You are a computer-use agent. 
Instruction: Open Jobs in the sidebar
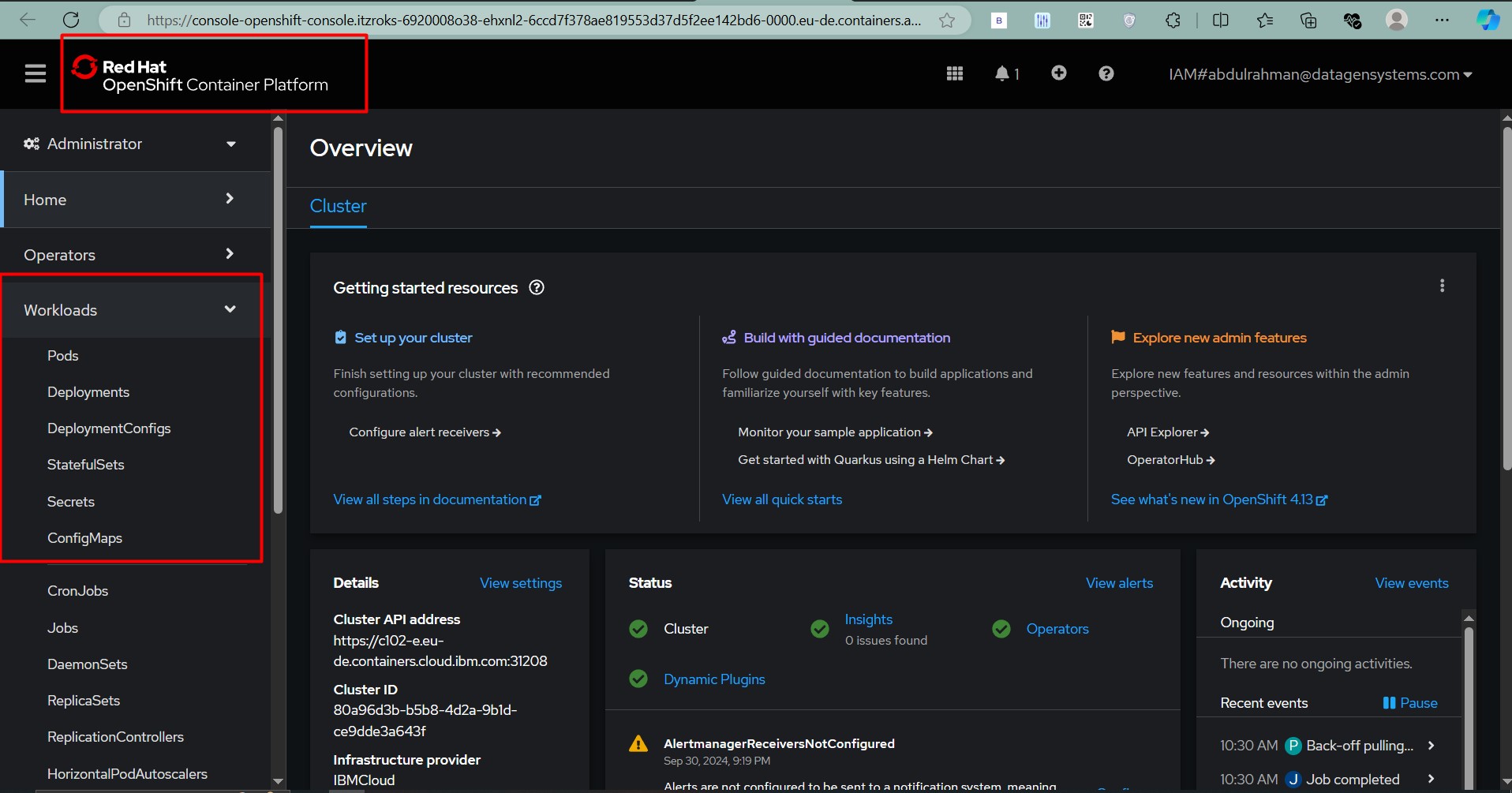pyautogui.click(x=62, y=628)
